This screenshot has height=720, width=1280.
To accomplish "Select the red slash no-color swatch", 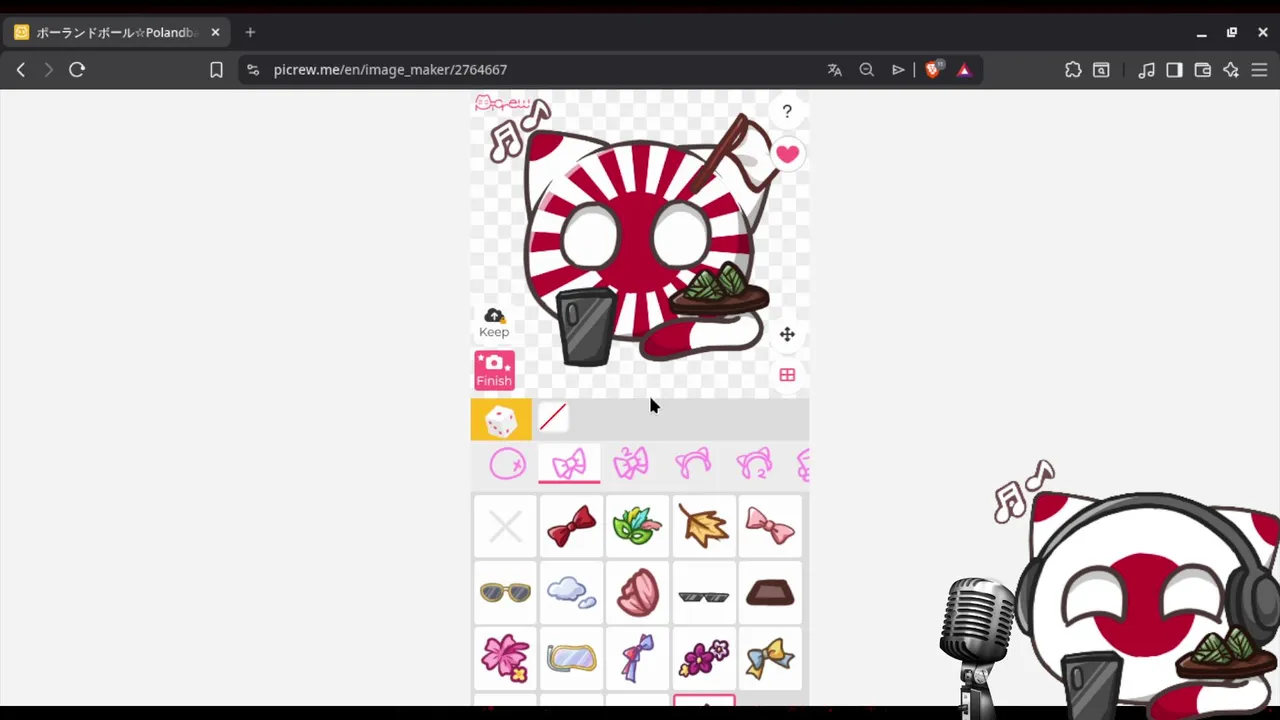I will (x=553, y=417).
